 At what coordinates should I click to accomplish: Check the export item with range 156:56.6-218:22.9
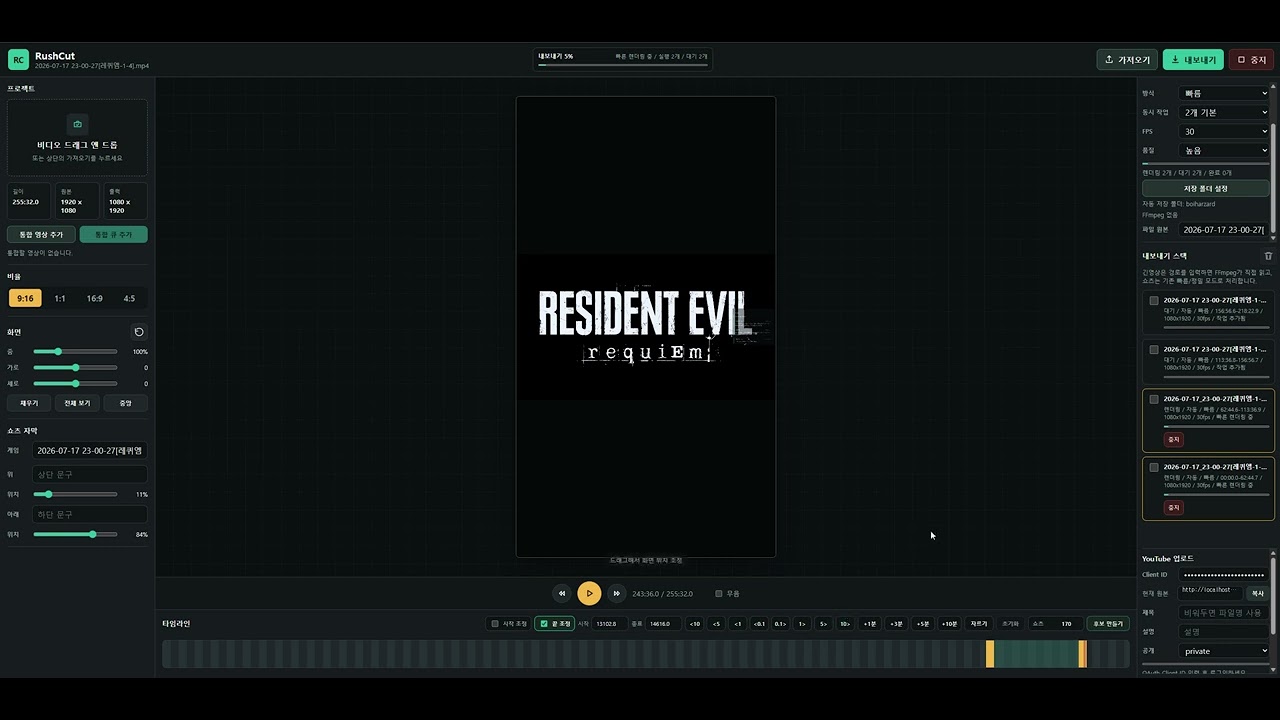click(x=1154, y=300)
